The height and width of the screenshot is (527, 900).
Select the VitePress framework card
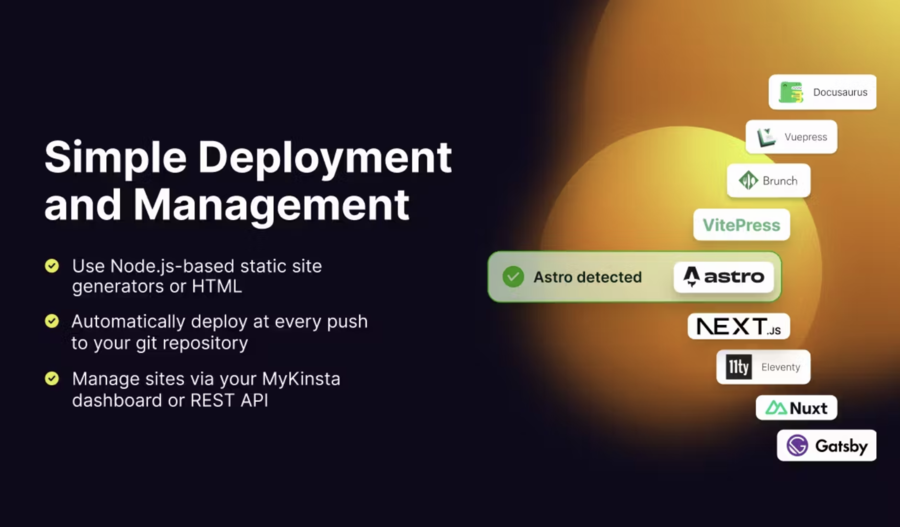click(741, 225)
